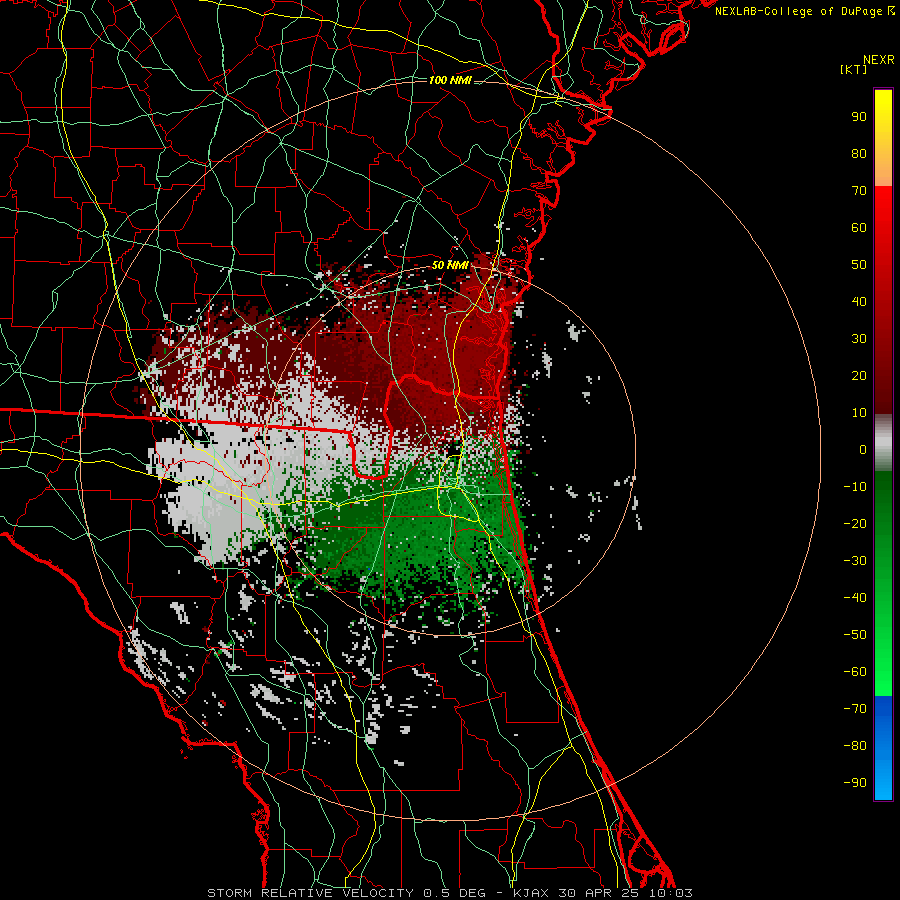
Task: Click the -60 value on the velocity scale
Action: (x=855, y=672)
